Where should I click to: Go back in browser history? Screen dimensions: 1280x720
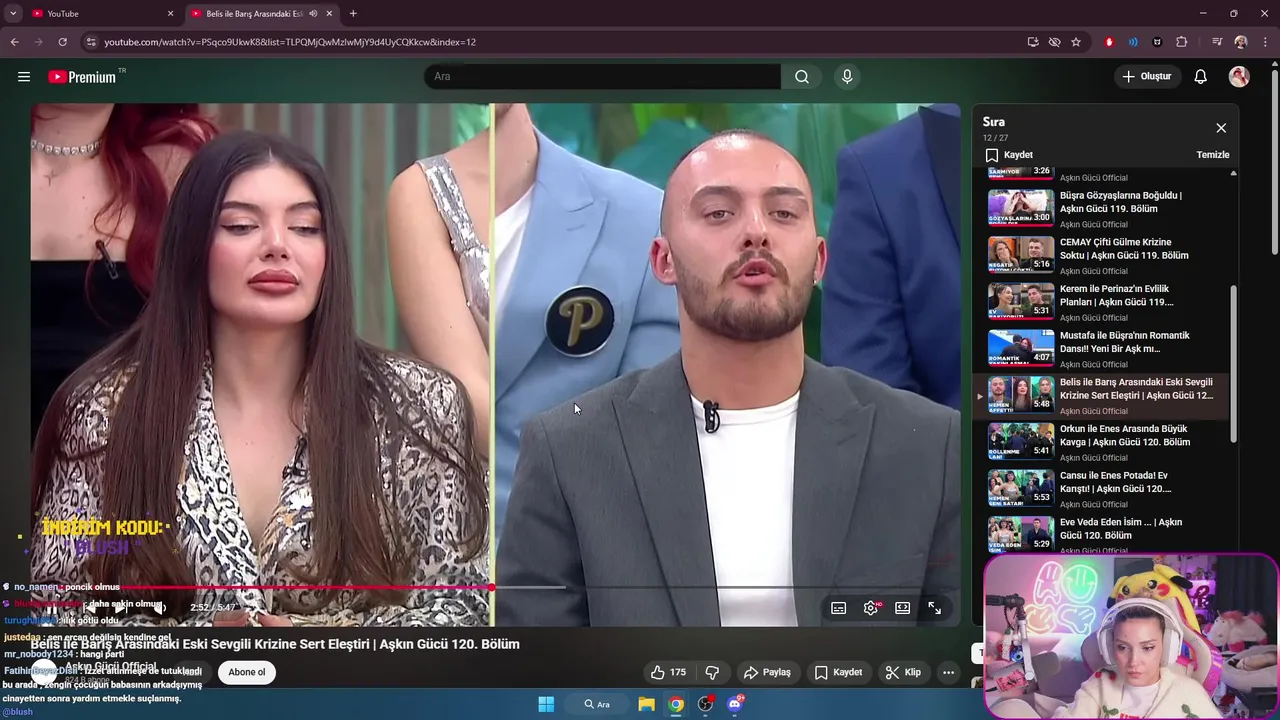[14, 42]
